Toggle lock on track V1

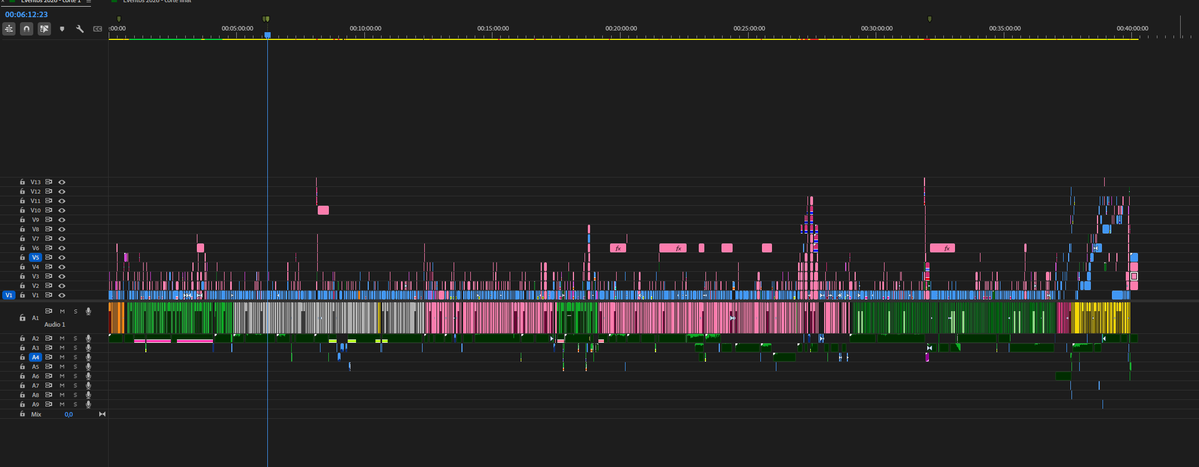pyautogui.click(x=23, y=295)
